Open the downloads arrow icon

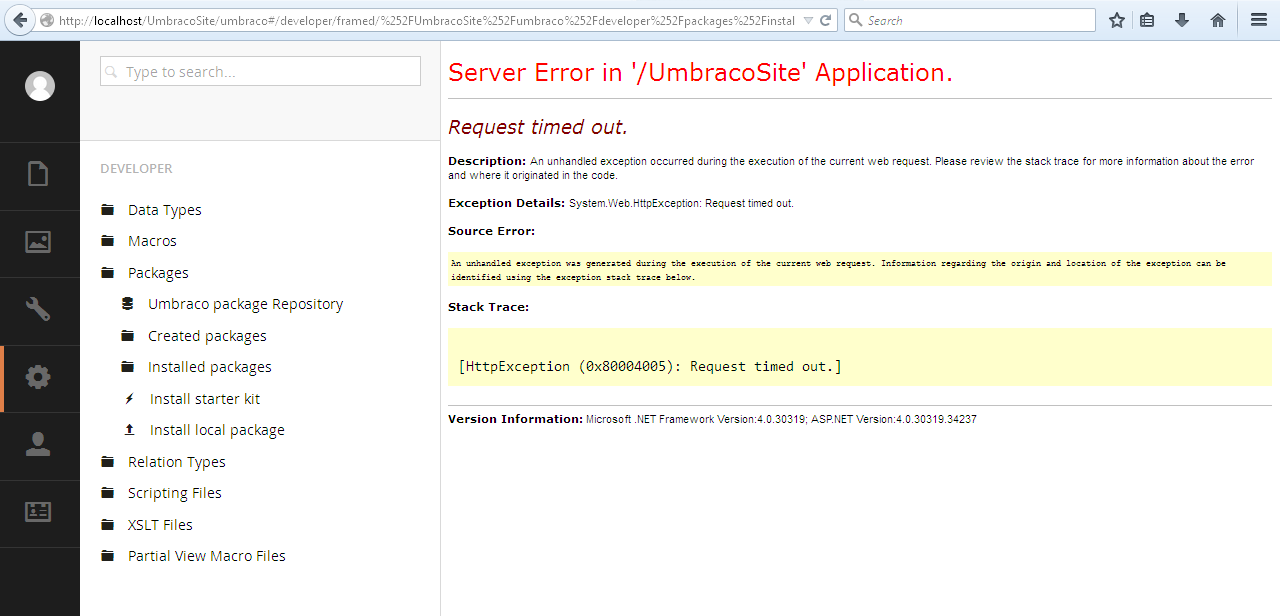(x=1182, y=20)
